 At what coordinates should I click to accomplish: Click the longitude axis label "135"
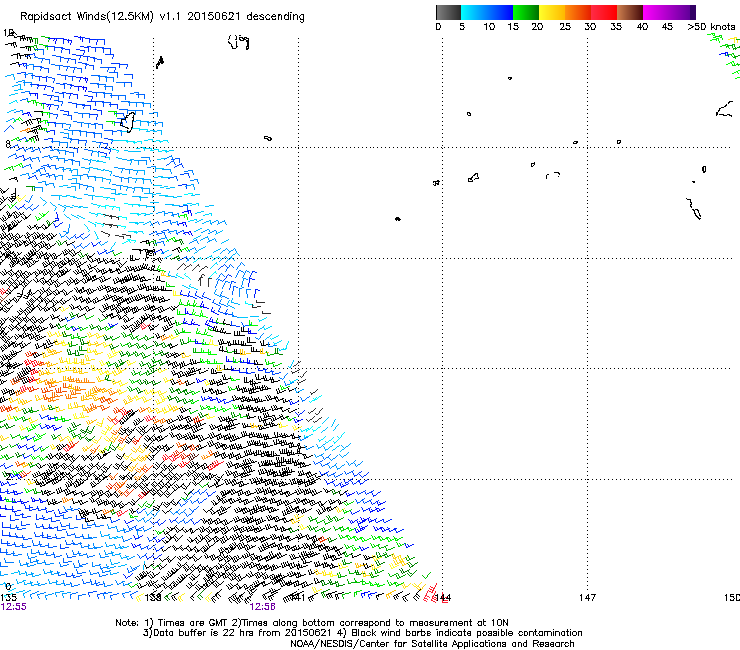click(8, 598)
